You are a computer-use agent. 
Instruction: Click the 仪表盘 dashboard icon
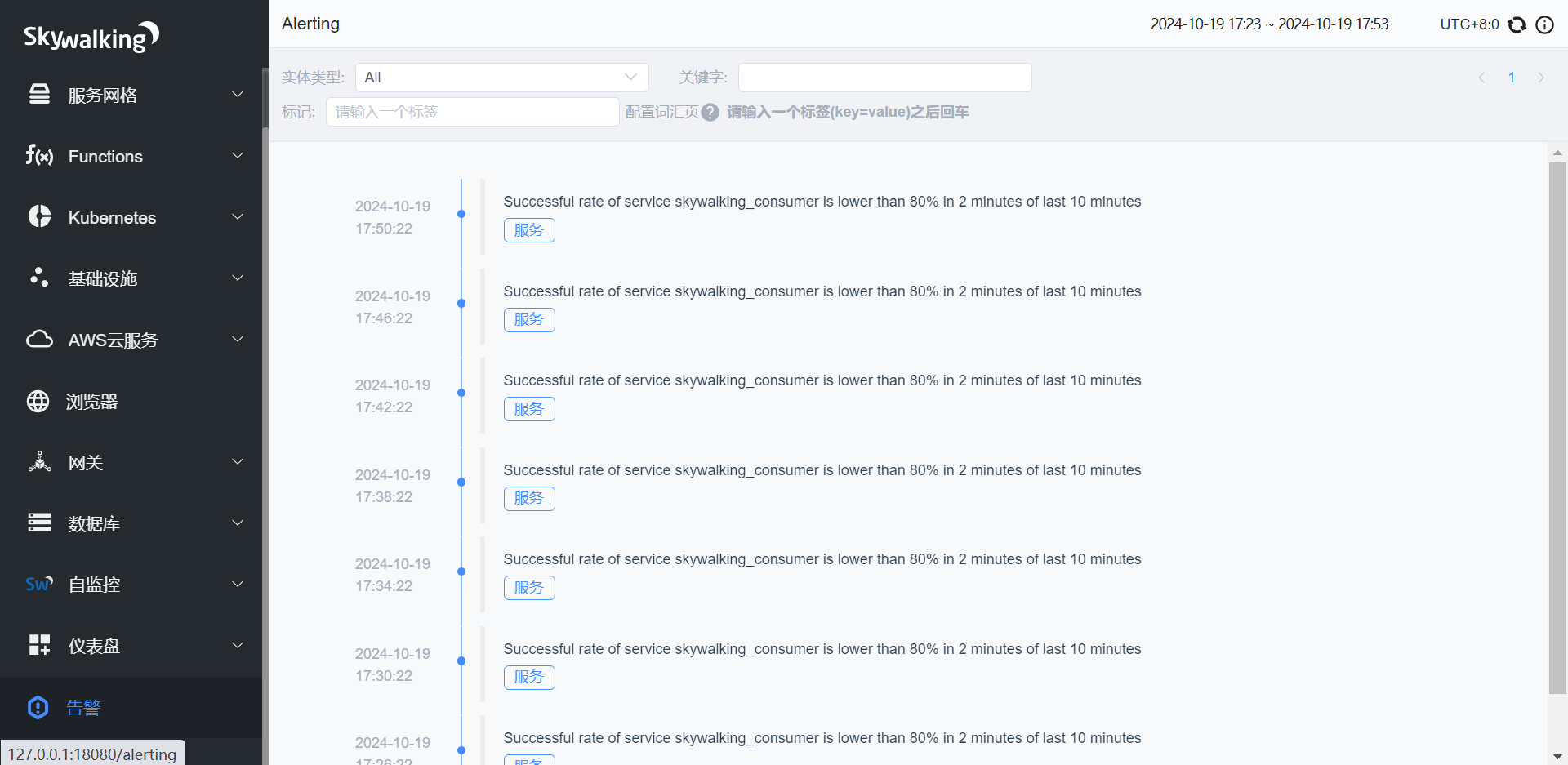point(39,645)
